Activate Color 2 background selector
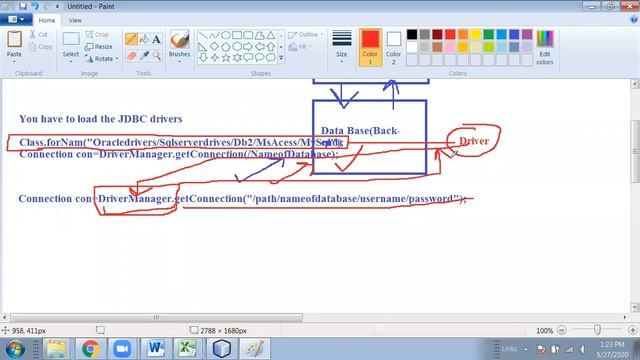The height and width of the screenshot is (360, 640). coord(393,47)
